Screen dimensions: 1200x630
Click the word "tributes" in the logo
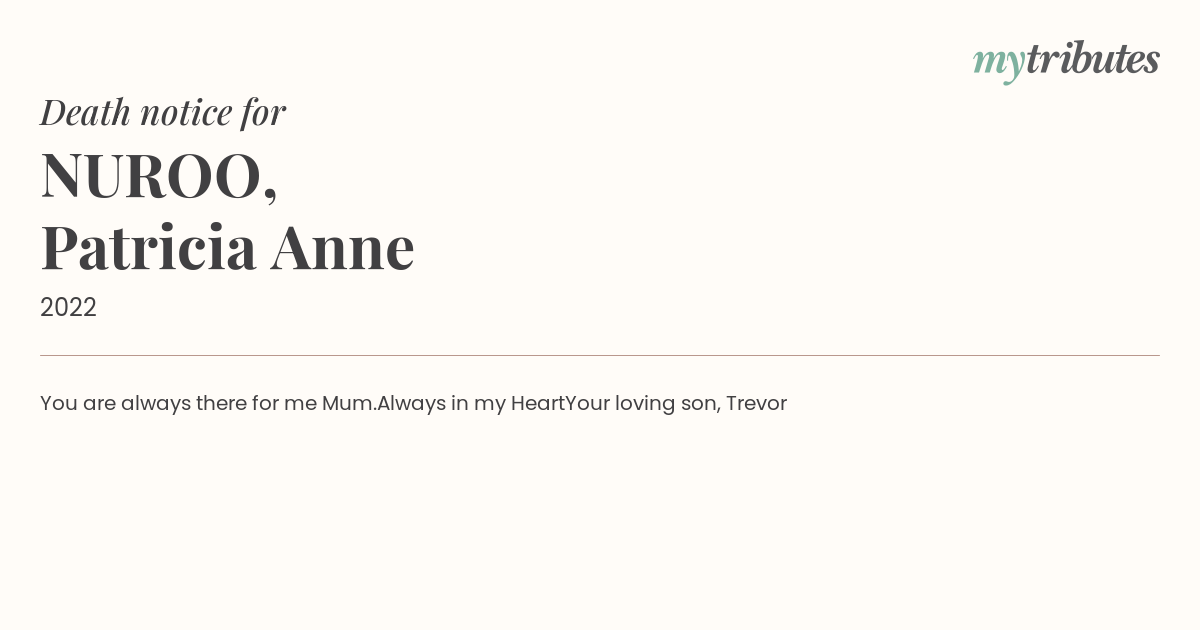tap(1093, 59)
